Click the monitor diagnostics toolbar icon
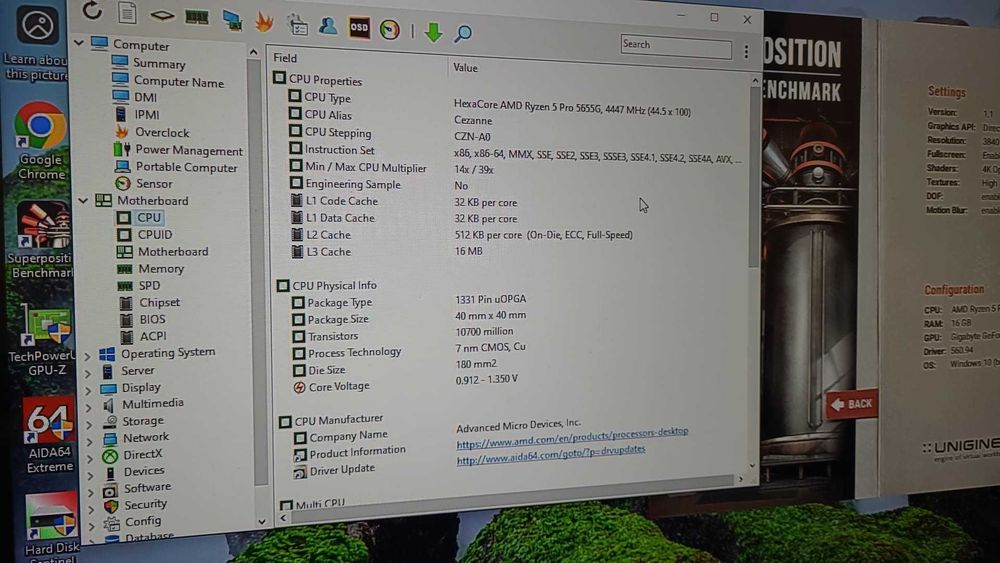The width and height of the screenshot is (1000, 563). [x=232, y=20]
